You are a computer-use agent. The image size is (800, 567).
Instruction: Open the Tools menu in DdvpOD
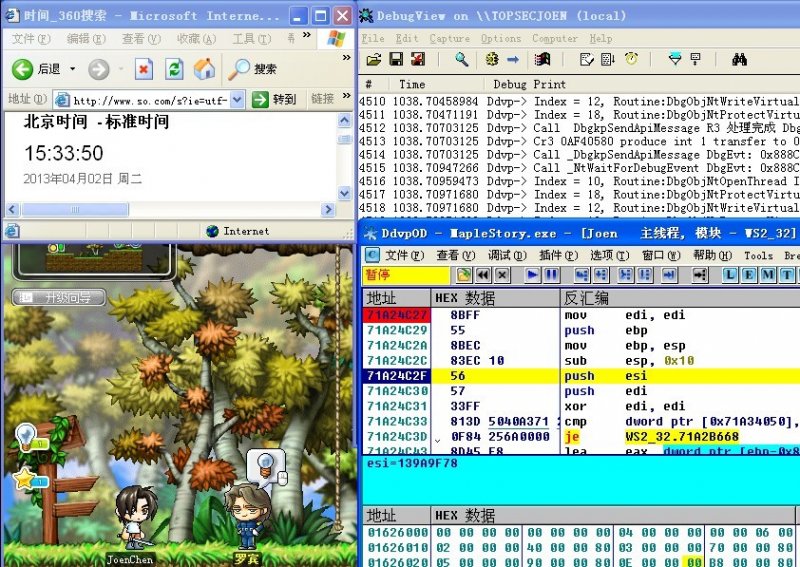(758, 255)
